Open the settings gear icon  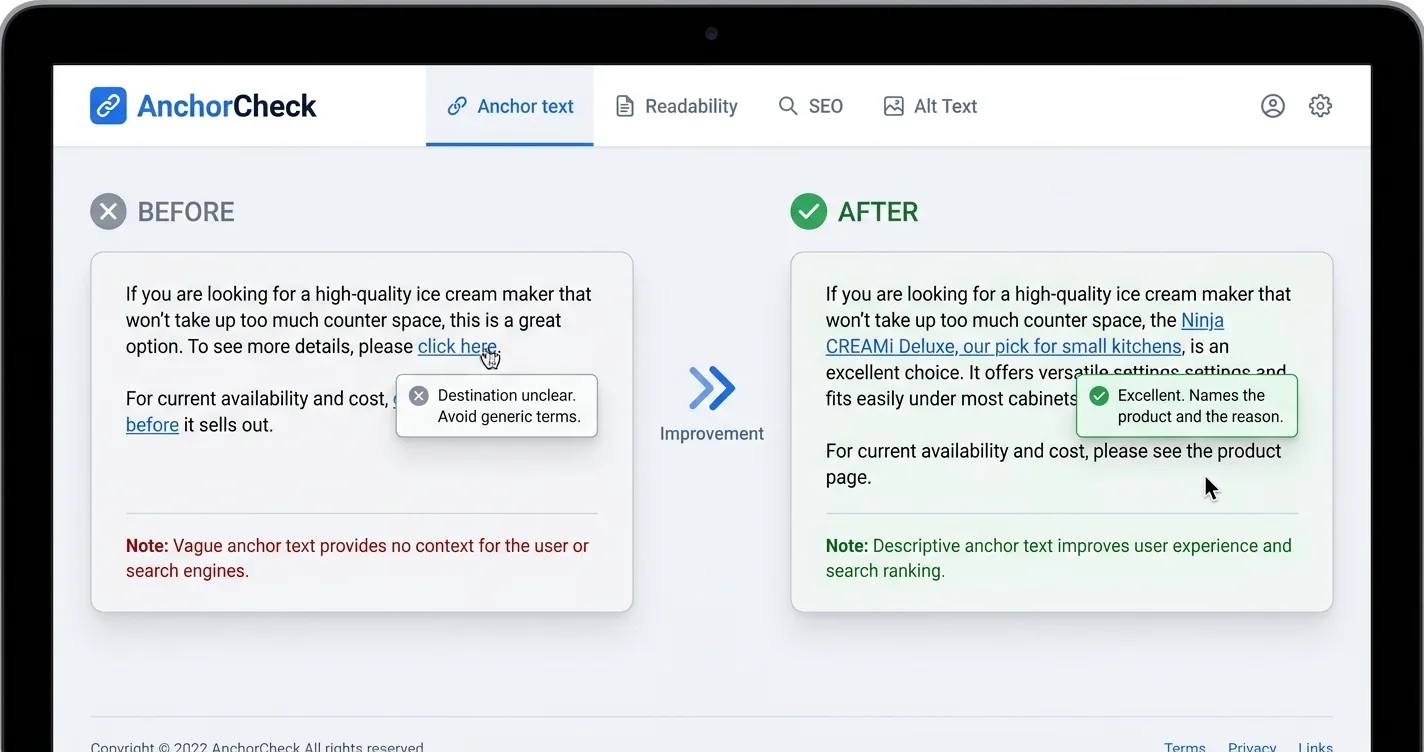click(1320, 106)
